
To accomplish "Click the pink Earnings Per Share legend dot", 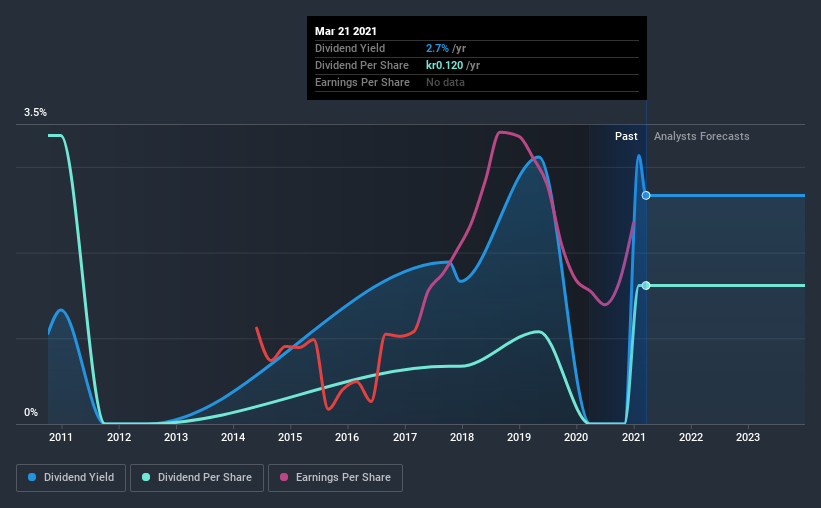I will [284, 477].
